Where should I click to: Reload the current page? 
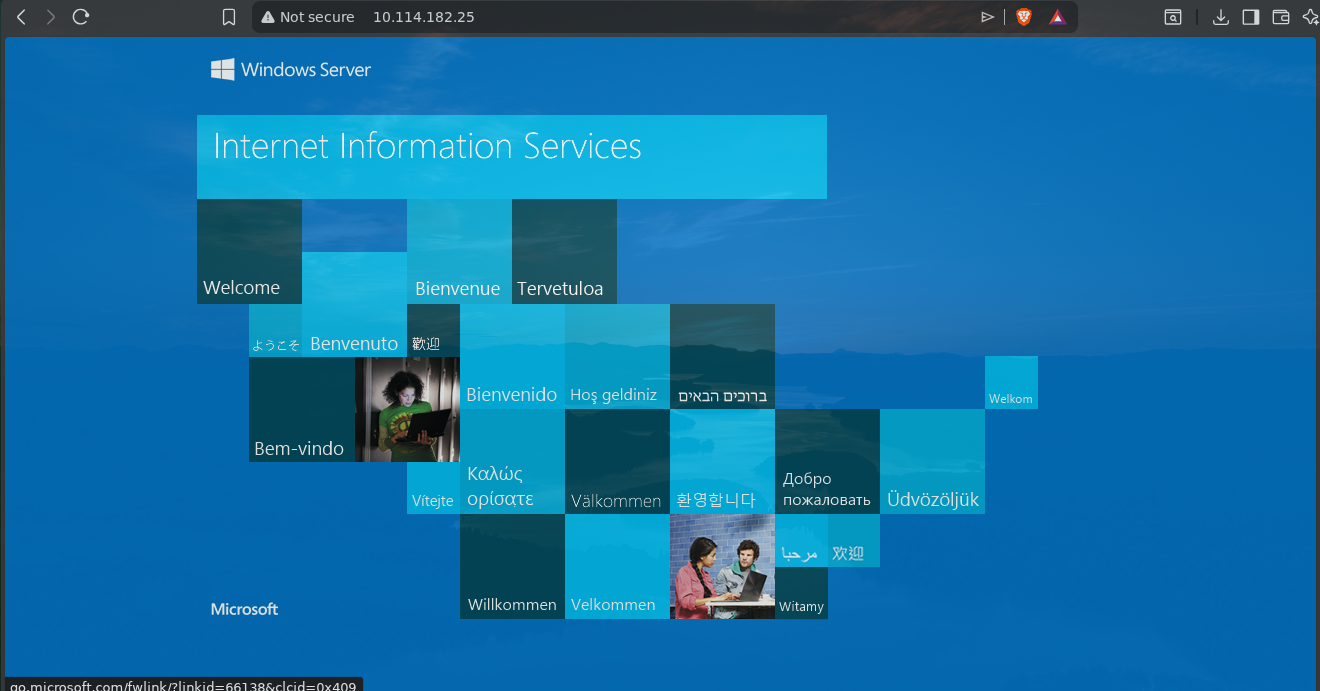(x=82, y=17)
